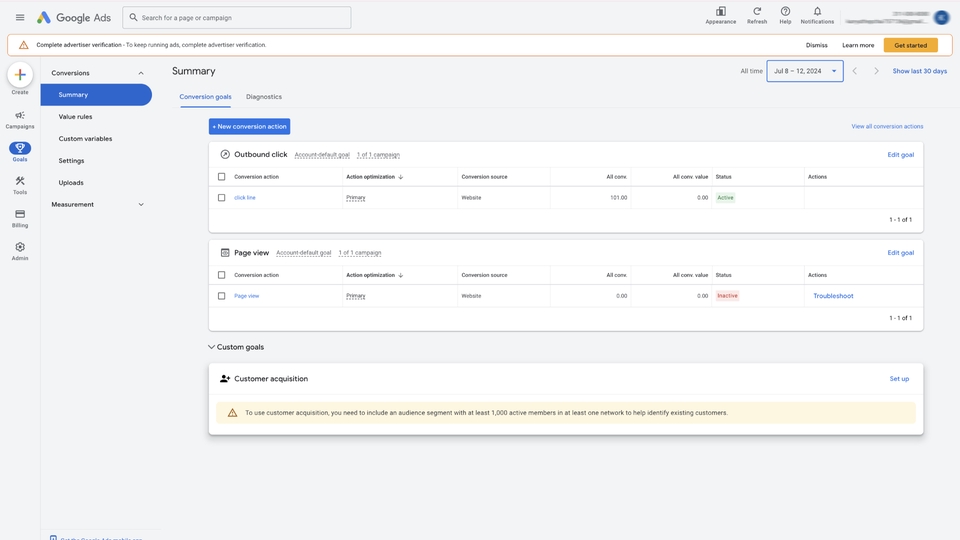Click the New conversion action button

[x=249, y=126]
